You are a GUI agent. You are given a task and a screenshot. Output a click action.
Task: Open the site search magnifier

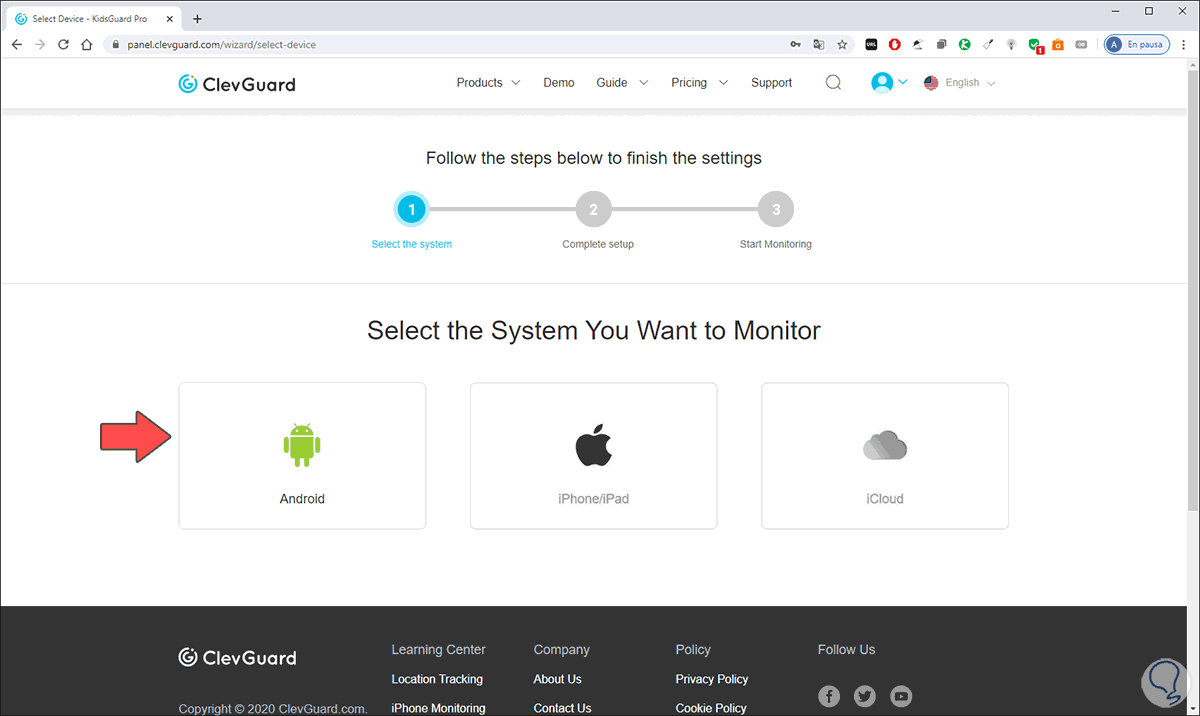[x=833, y=83]
